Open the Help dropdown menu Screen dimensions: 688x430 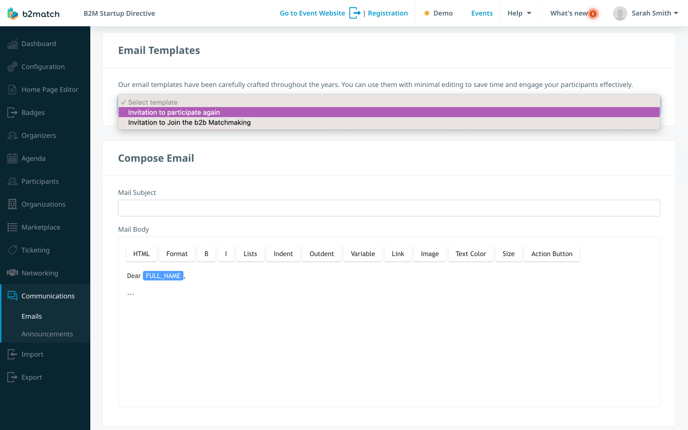519,13
